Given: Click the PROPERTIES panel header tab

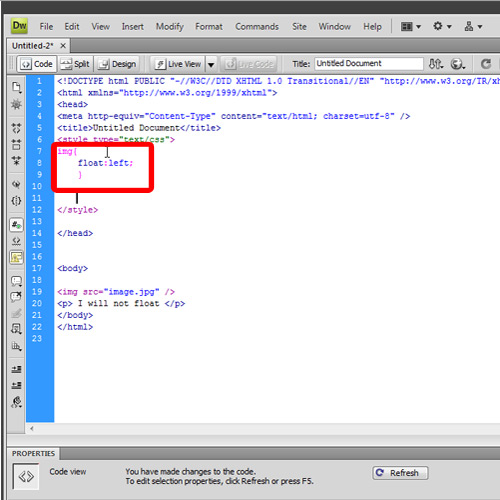Looking at the screenshot, I should [x=33, y=454].
